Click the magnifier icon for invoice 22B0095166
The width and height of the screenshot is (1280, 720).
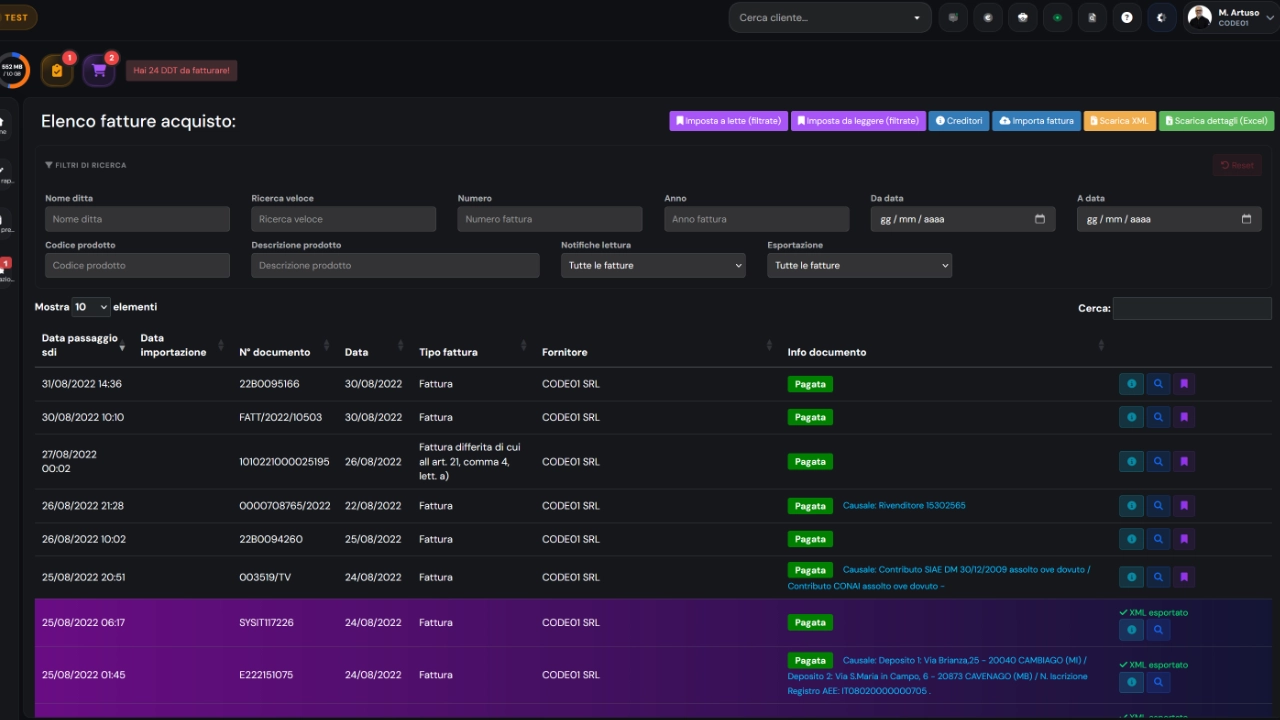(1158, 384)
